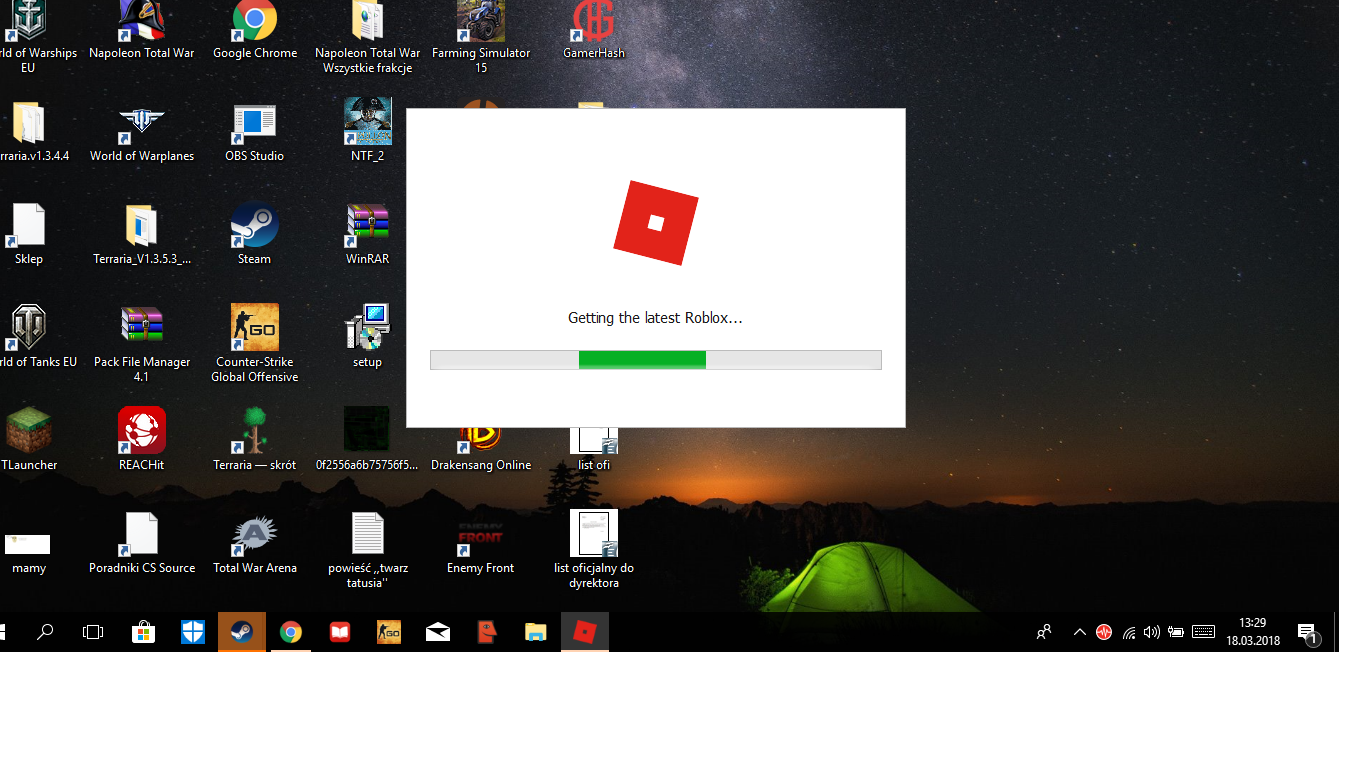Open the volume control in tray
The width and height of the screenshot is (1366, 768).
click(x=1152, y=632)
